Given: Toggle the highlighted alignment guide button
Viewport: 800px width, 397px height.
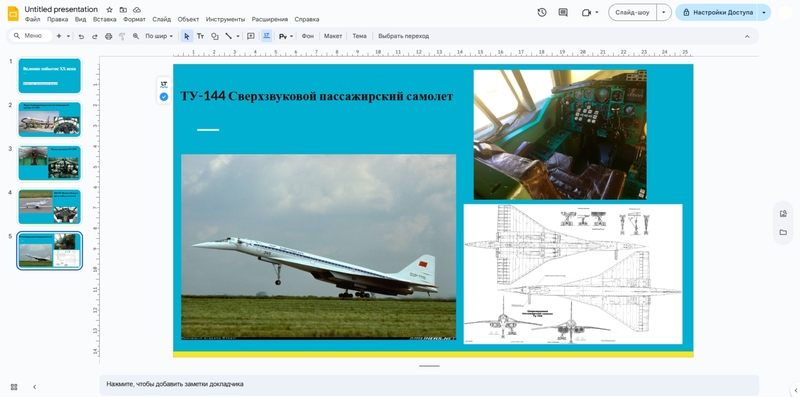Looking at the screenshot, I should (x=266, y=36).
